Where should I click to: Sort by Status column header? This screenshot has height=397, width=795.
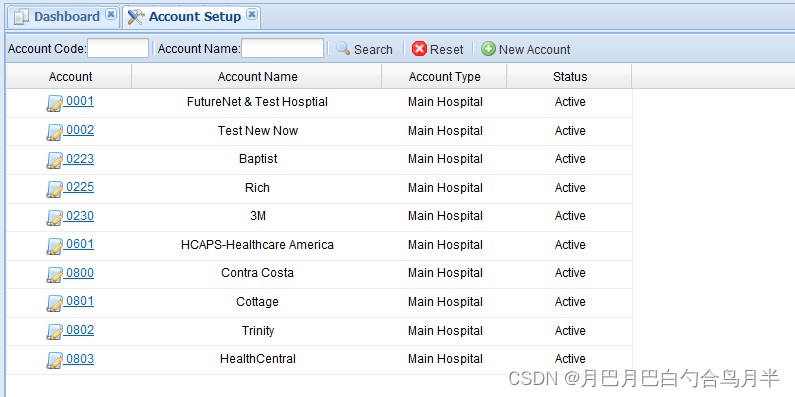(x=569, y=77)
